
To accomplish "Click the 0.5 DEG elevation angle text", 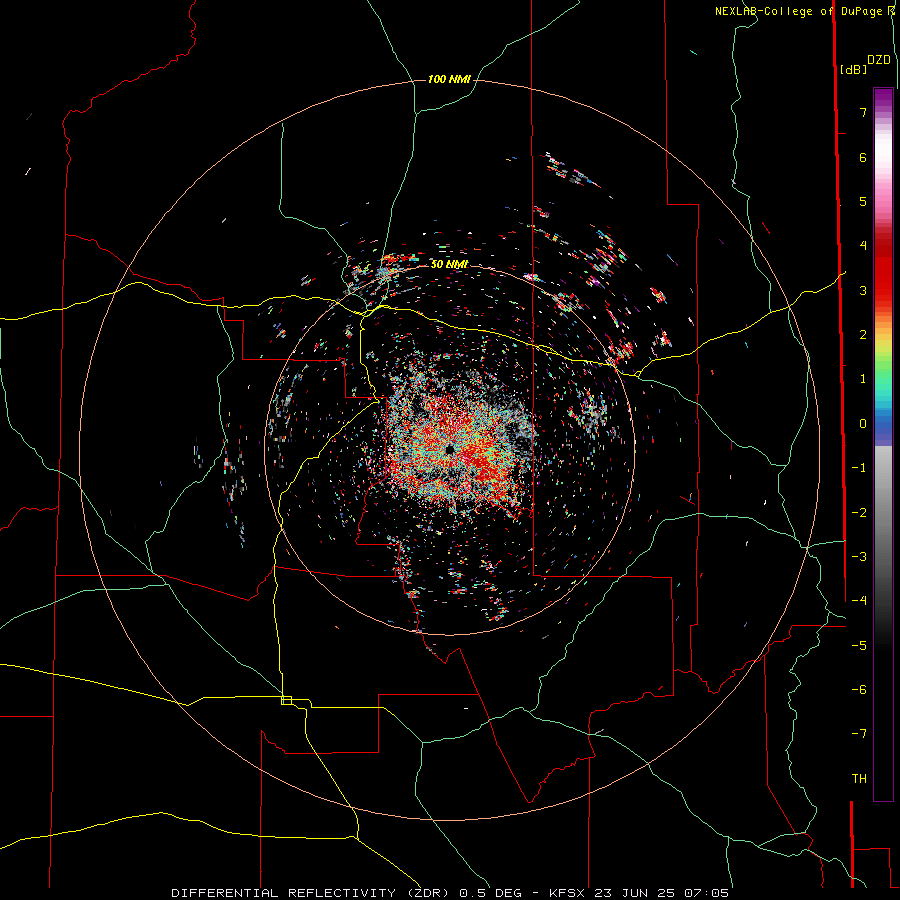I will point(490,893).
